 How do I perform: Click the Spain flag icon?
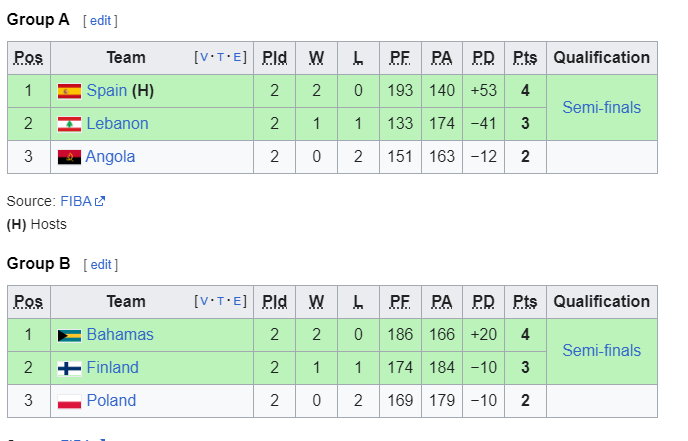(x=69, y=91)
